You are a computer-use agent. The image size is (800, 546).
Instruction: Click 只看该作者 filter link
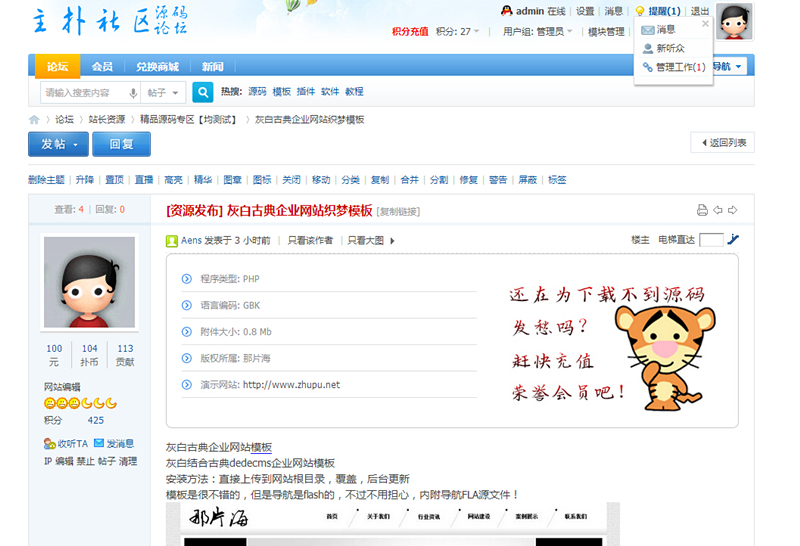pyautogui.click(x=310, y=240)
